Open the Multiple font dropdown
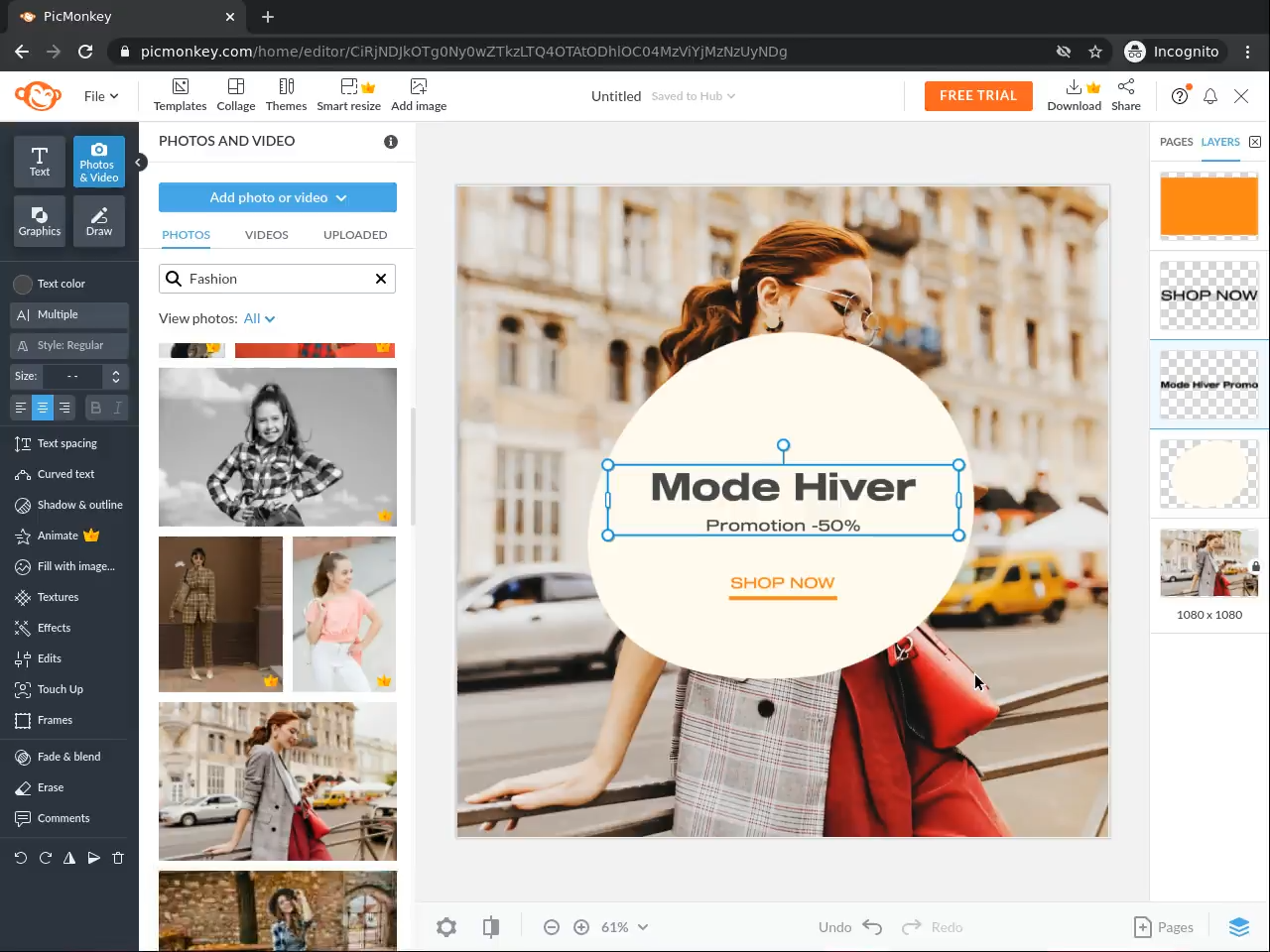Screen dimensions: 1270x952 click(69, 315)
